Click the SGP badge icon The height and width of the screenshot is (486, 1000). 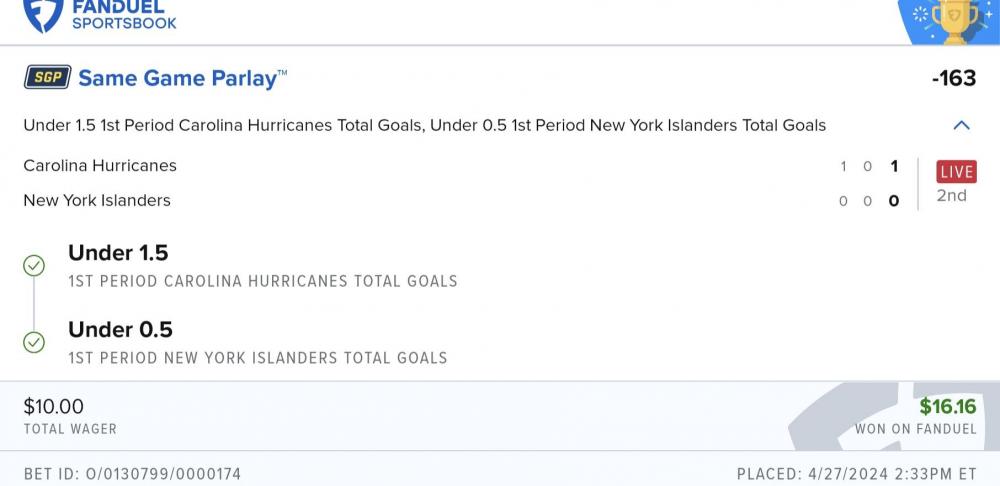tap(47, 78)
